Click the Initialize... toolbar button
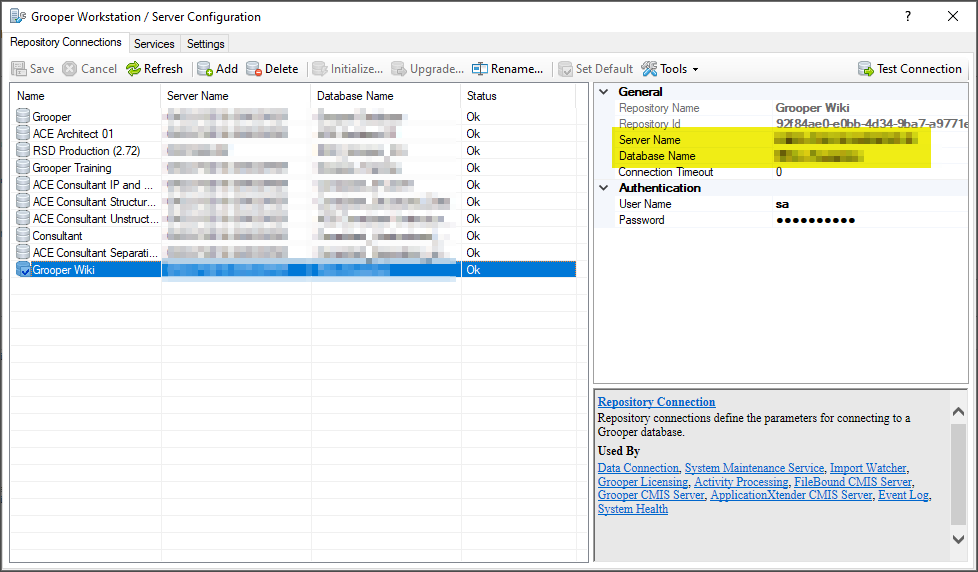 (347, 69)
